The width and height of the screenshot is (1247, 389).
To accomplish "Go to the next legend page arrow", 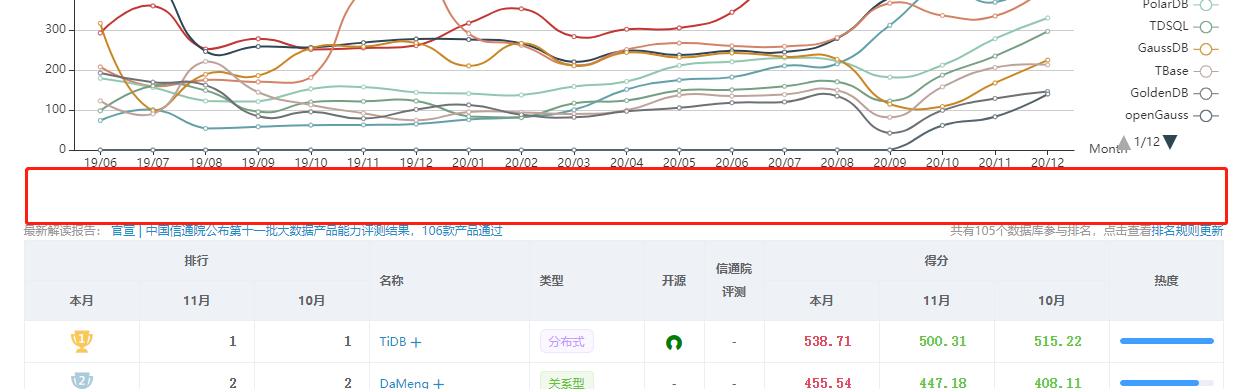I will pyautogui.click(x=1170, y=142).
